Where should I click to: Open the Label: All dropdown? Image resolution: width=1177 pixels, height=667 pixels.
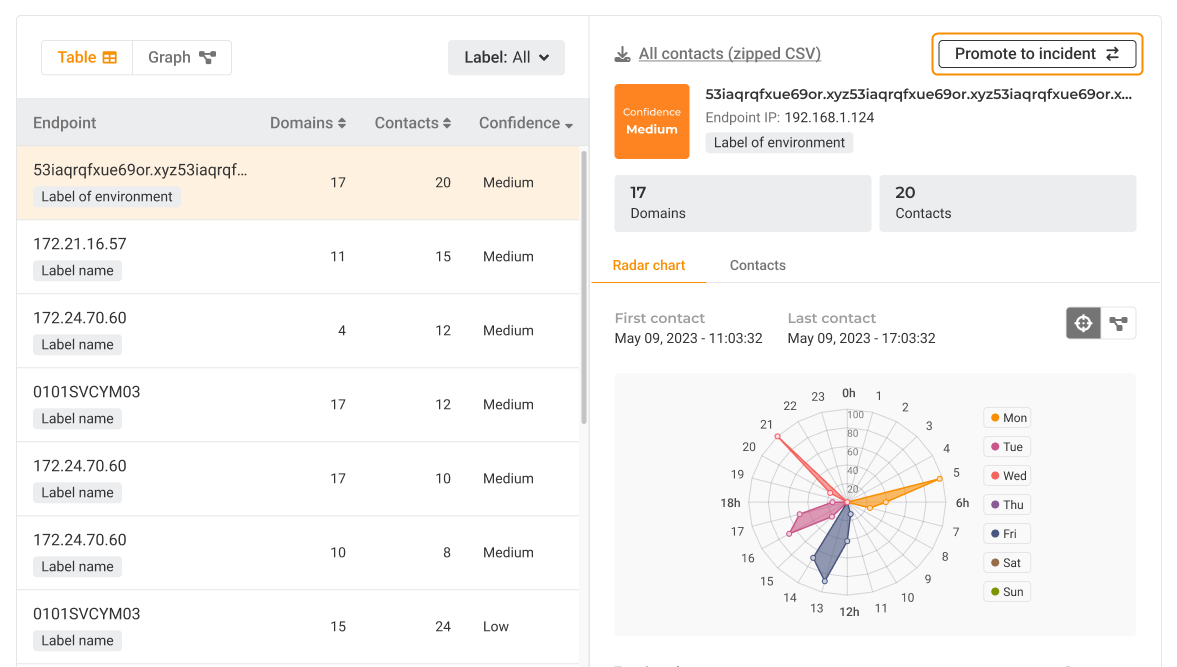[507, 58]
